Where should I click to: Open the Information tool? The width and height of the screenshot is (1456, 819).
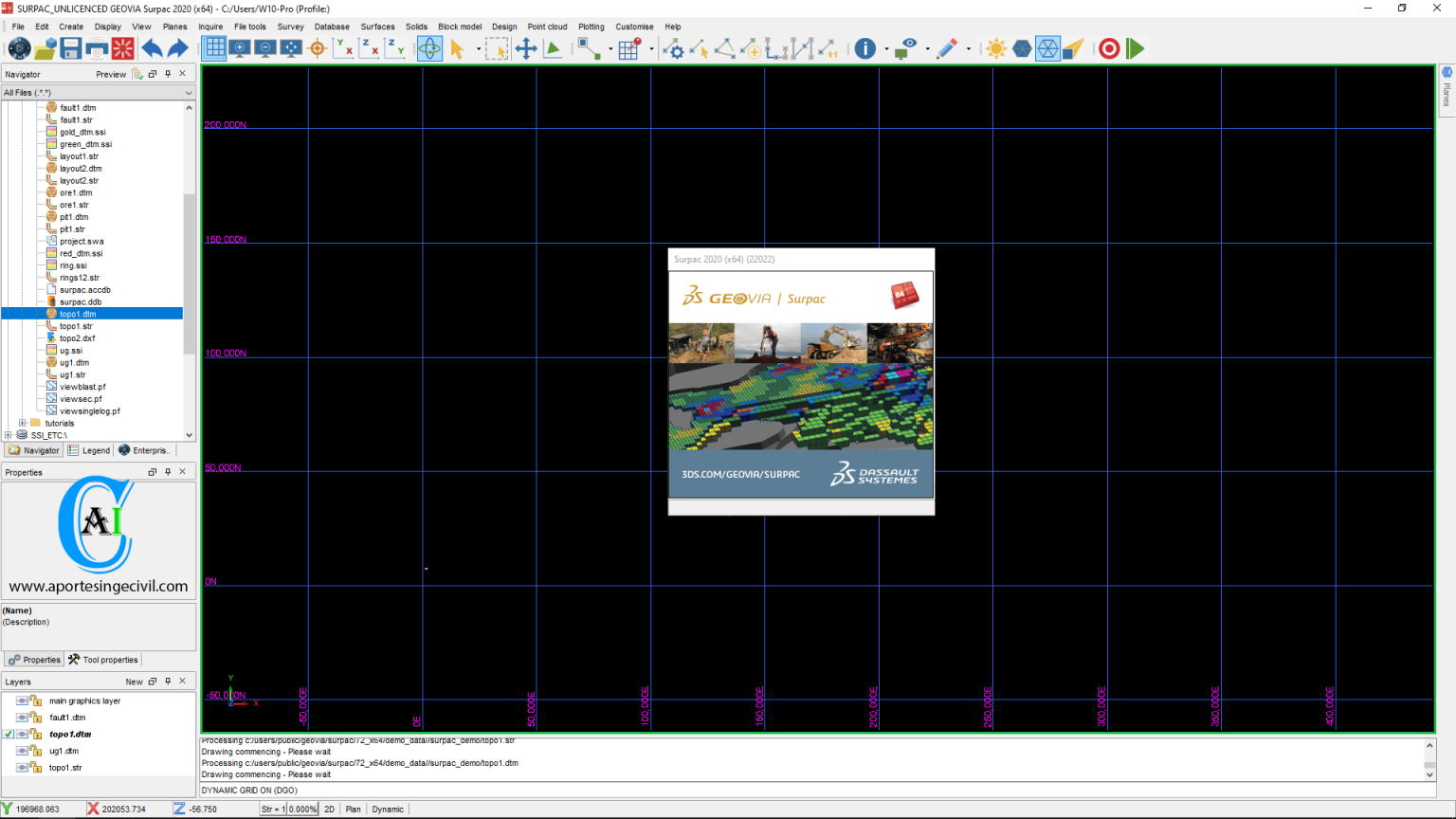[x=865, y=48]
